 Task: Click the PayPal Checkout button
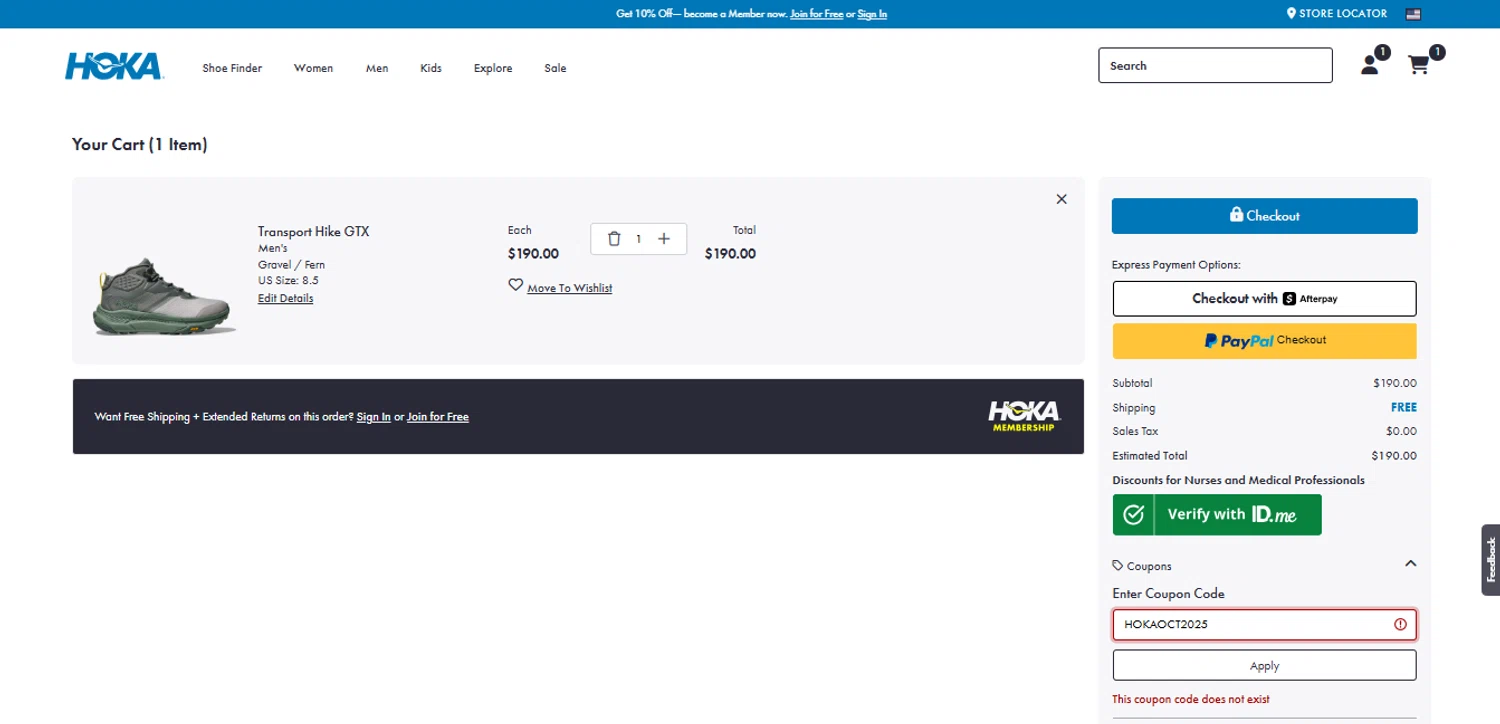[1264, 341]
